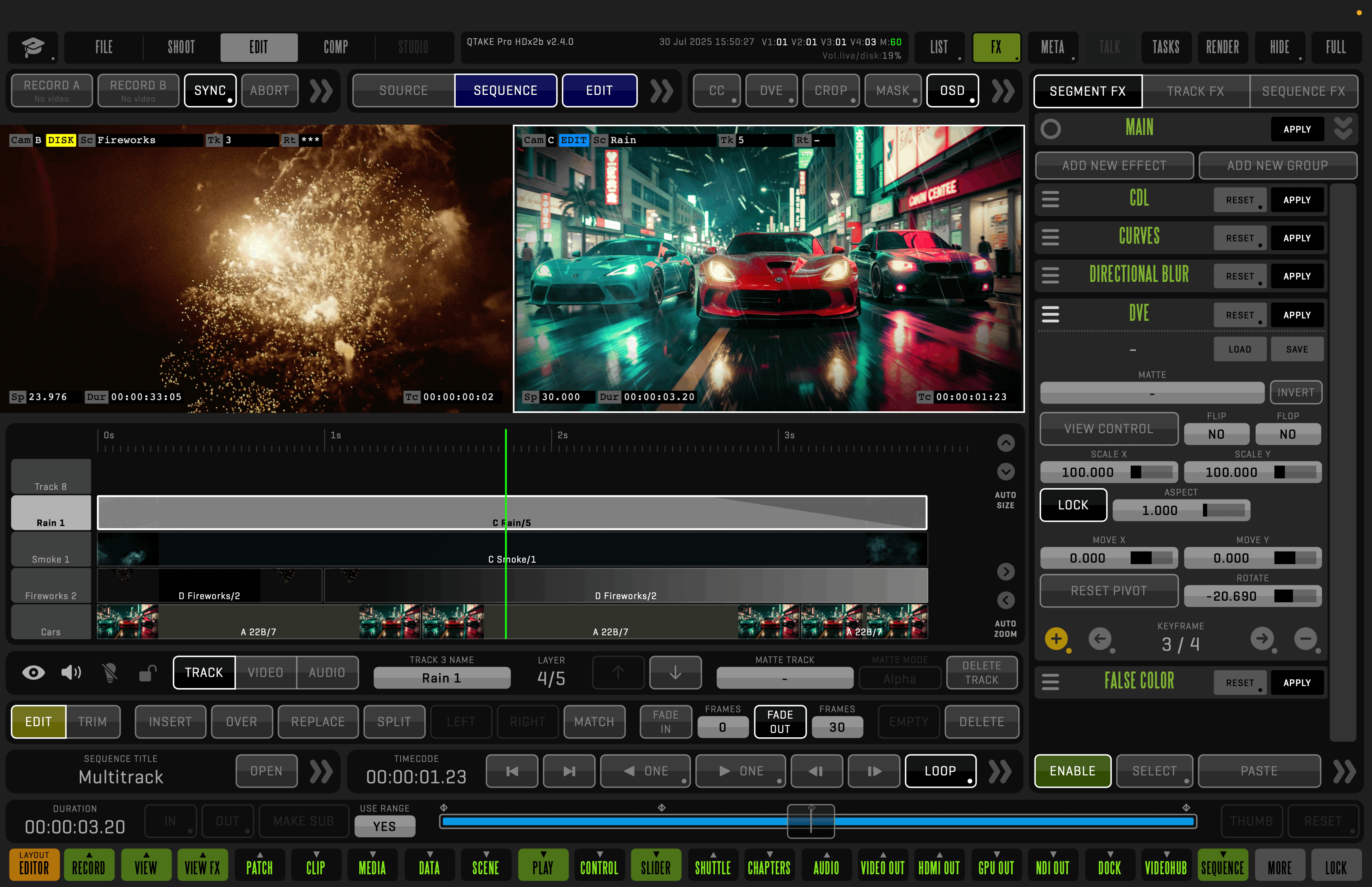The width and height of the screenshot is (1372, 887).
Task: Expand MAIN effect group chevron
Action: pos(1343,129)
